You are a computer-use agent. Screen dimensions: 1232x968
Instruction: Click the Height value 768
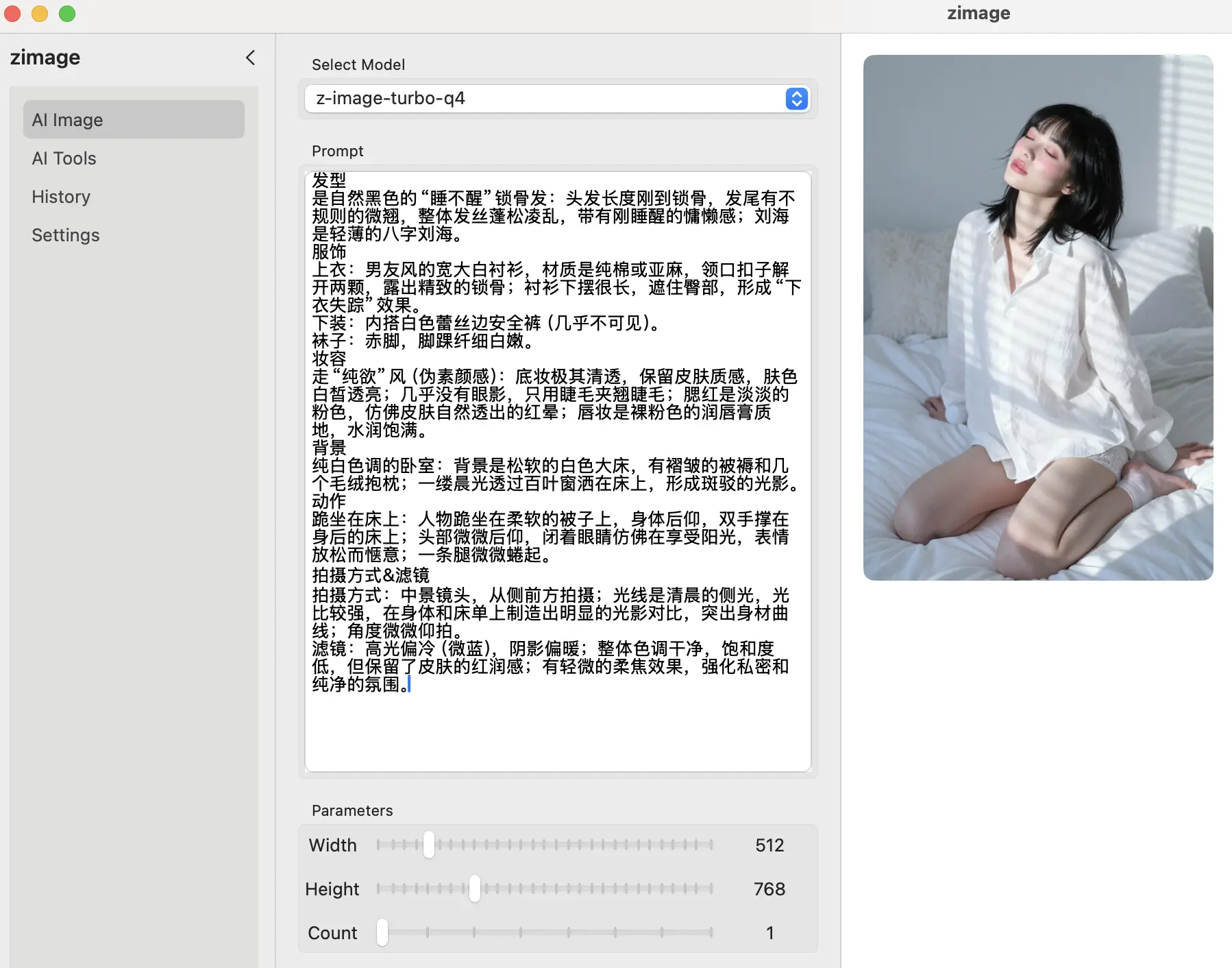(x=769, y=889)
